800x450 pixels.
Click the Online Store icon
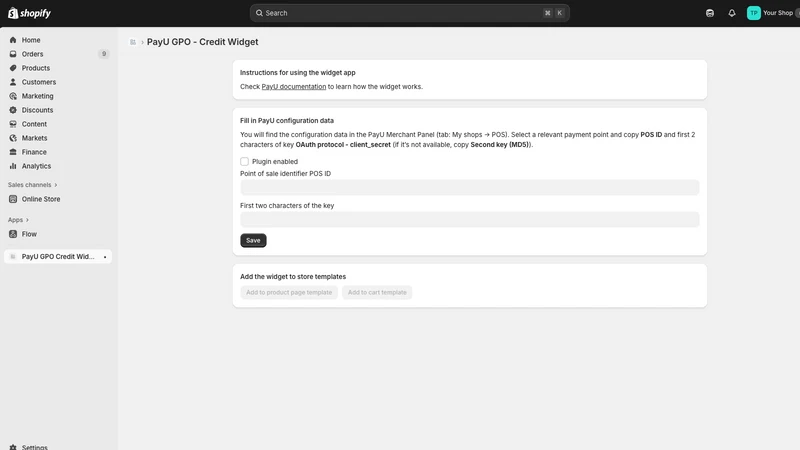(13, 199)
